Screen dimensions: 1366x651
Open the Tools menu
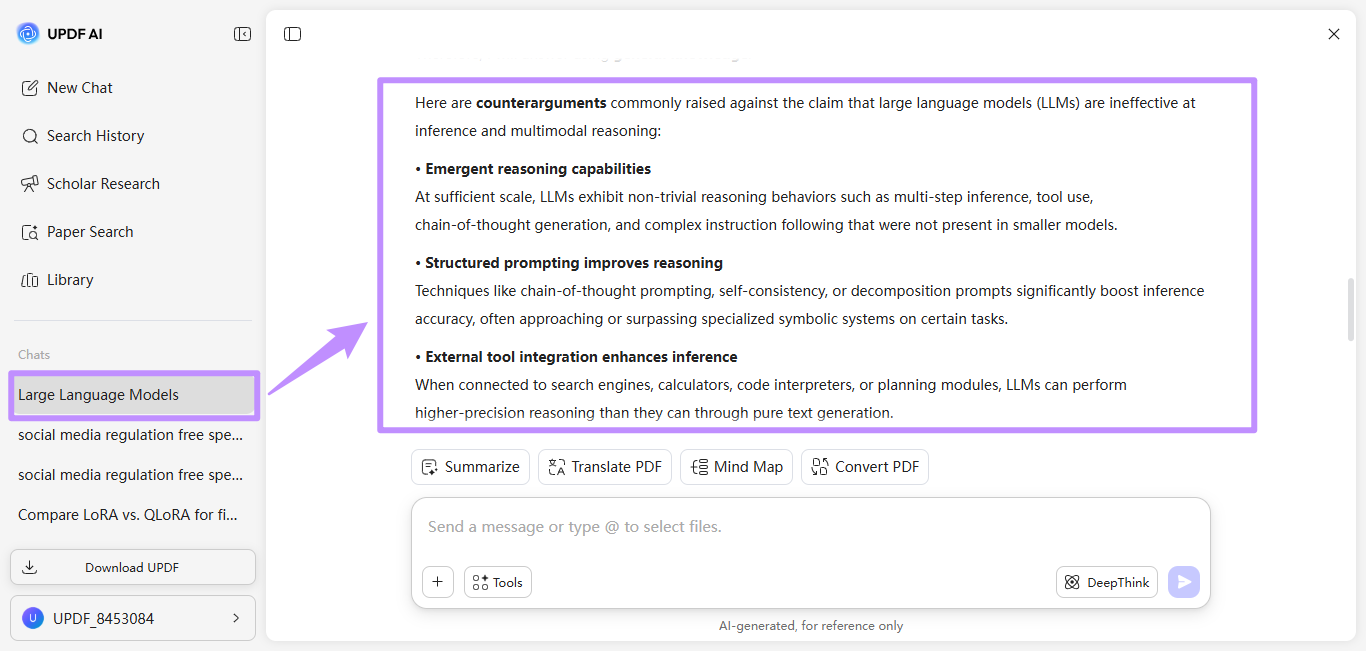(498, 582)
